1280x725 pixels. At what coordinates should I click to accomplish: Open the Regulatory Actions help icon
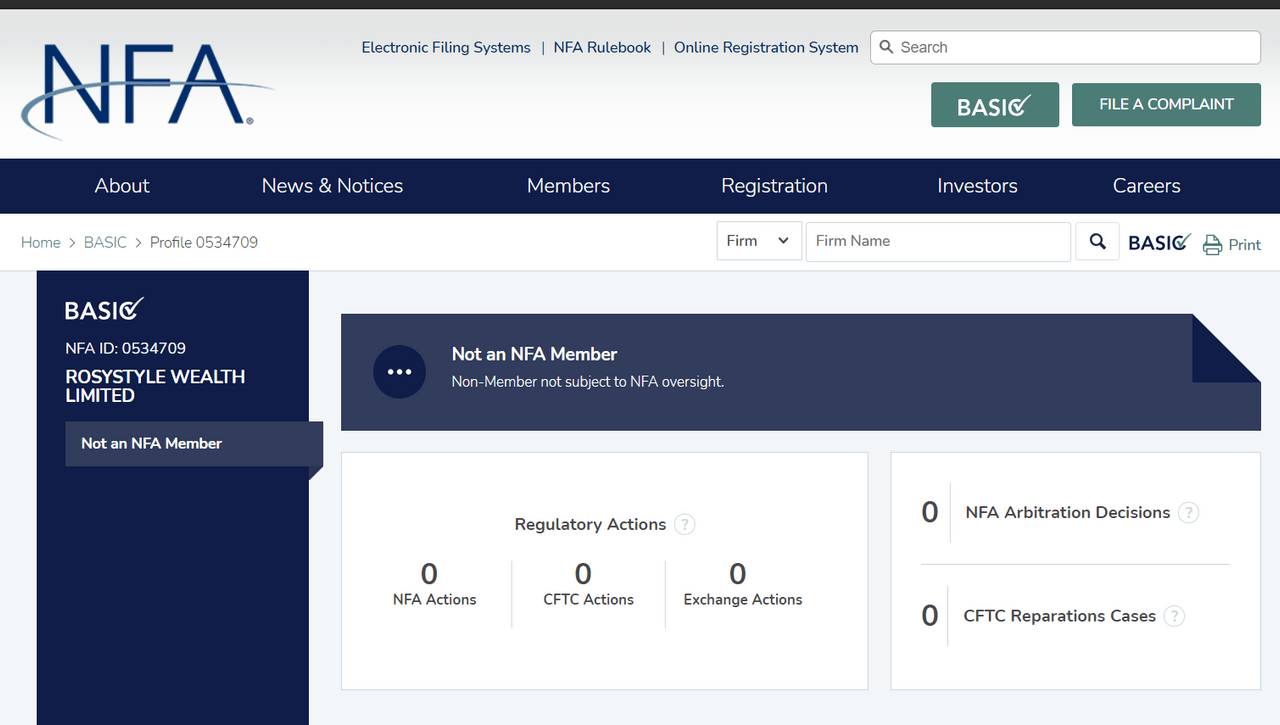pyautogui.click(x=684, y=524)
